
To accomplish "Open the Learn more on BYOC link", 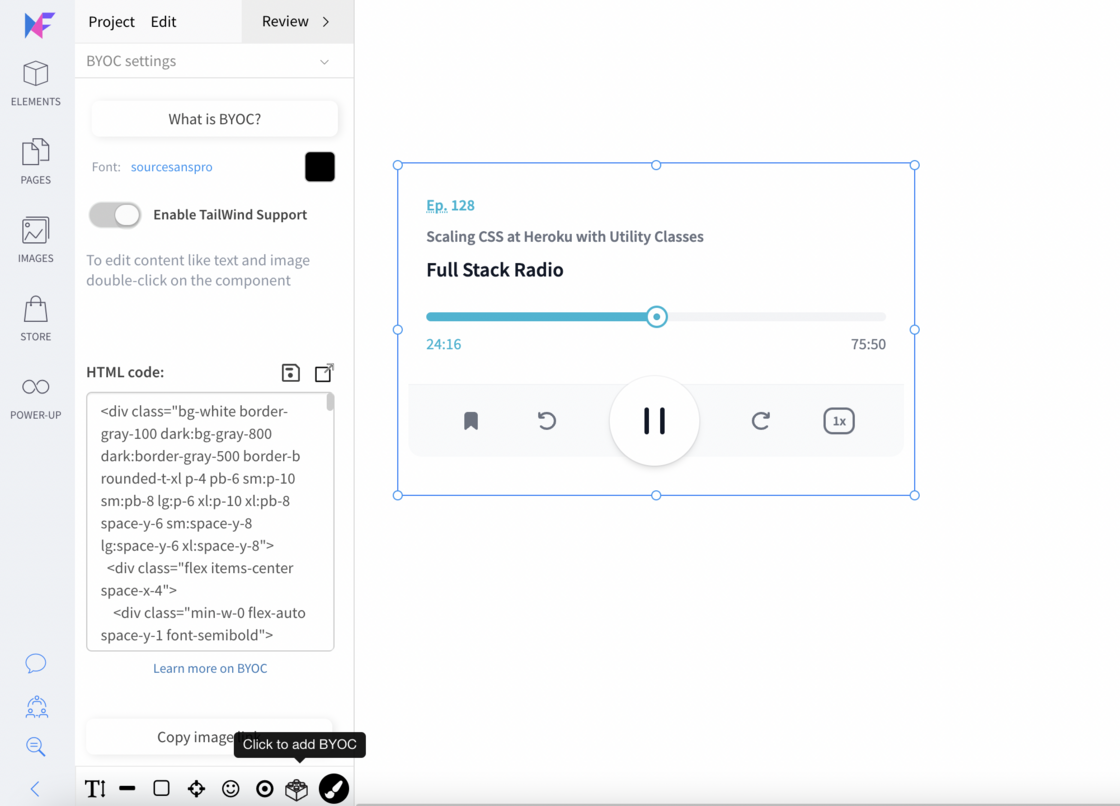I will tap(210, 668).
